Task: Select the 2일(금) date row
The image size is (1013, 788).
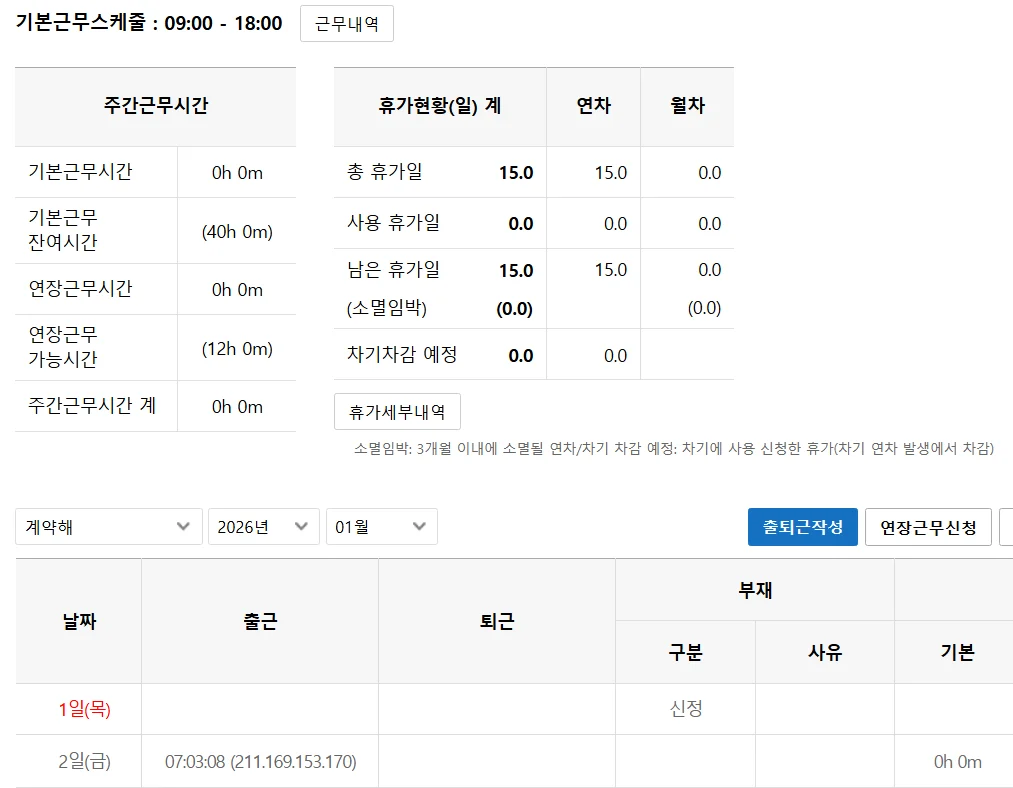Action: (x=84, y=762)
